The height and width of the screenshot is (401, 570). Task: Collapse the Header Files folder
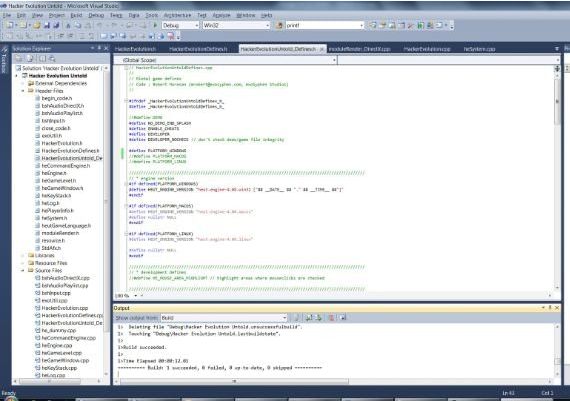click(23, 91)
